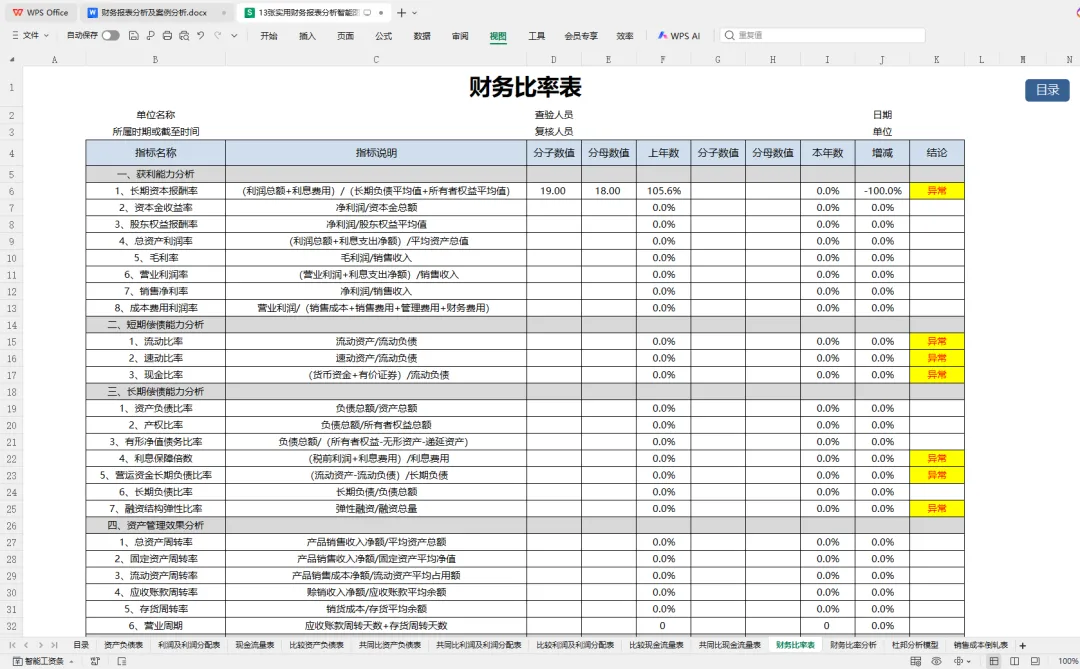Open the 会员专享 ribbon tab

pos(581,36)
